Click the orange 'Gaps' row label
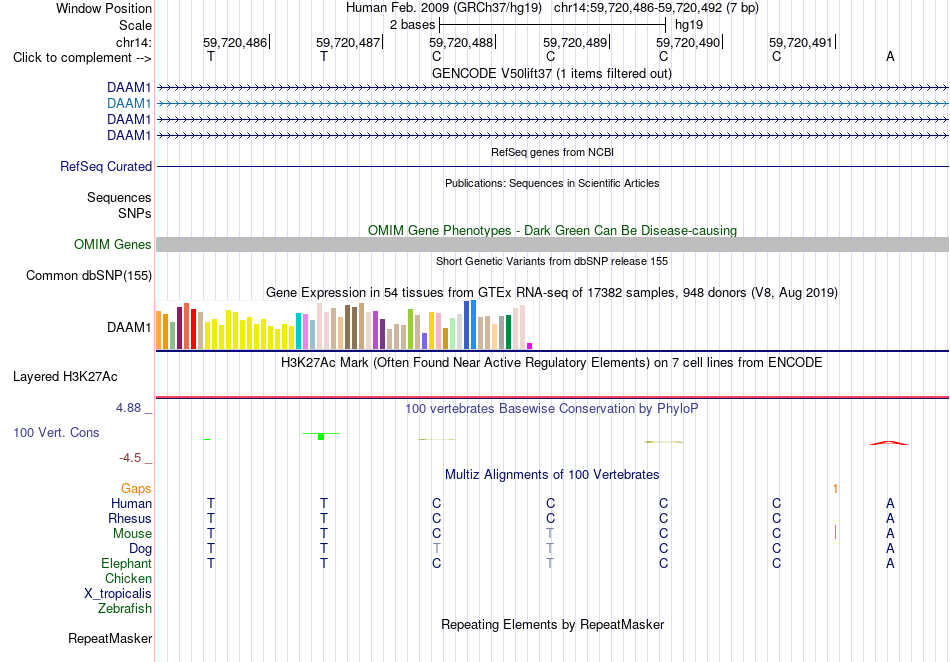This screenshot has height=662, width=950. (136, 488)
